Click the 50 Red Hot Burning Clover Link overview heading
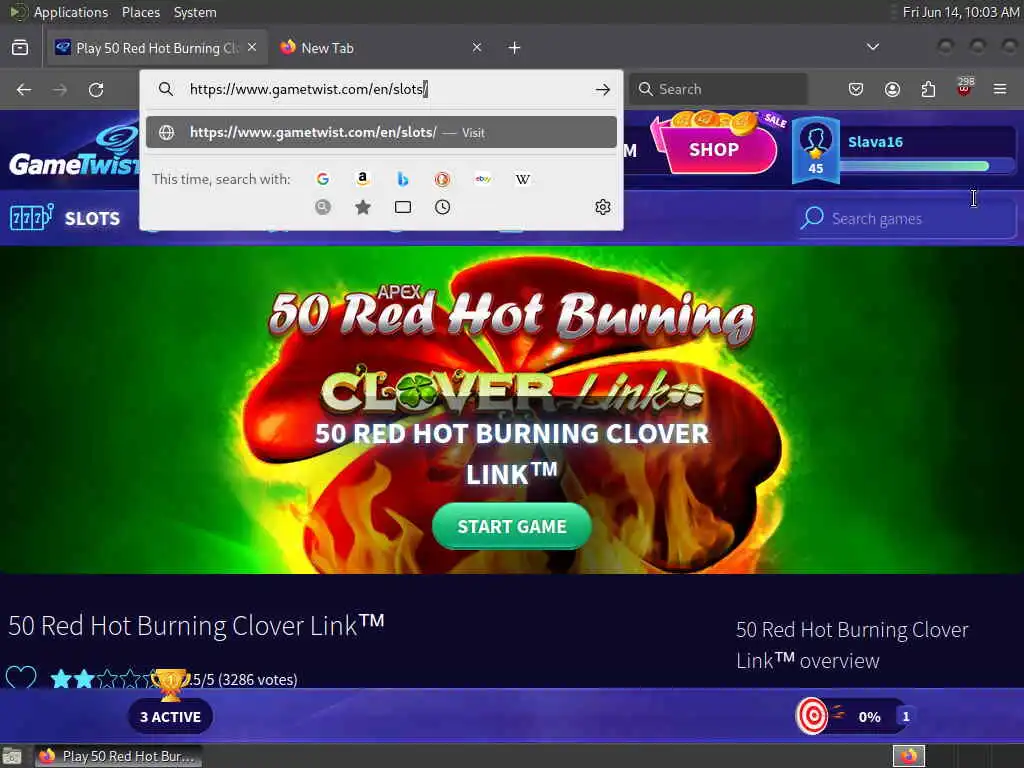Image resolution: width=1024 pixels, height=768 pixels. pyautogui.click(x=852, y=645)
